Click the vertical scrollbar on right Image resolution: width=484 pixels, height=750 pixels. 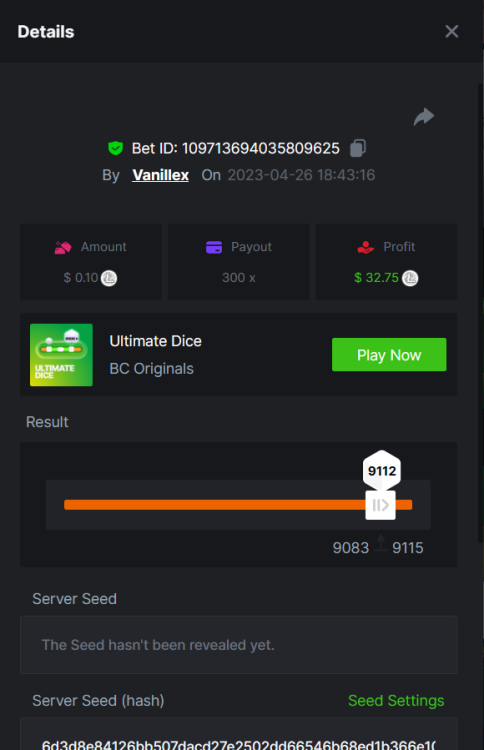click(x=480, y=313)
